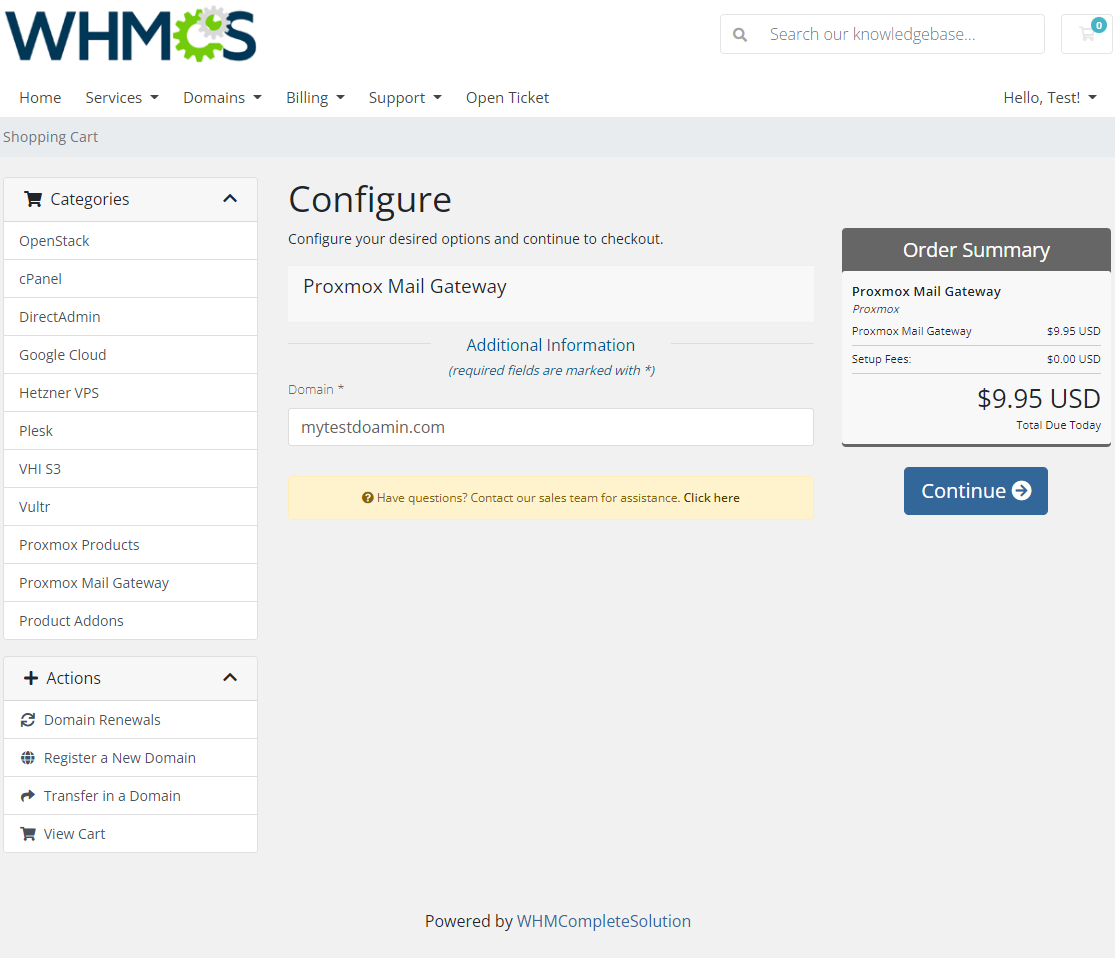Open Domain Renewals action

pyautogui.click(x=130, y=720)
